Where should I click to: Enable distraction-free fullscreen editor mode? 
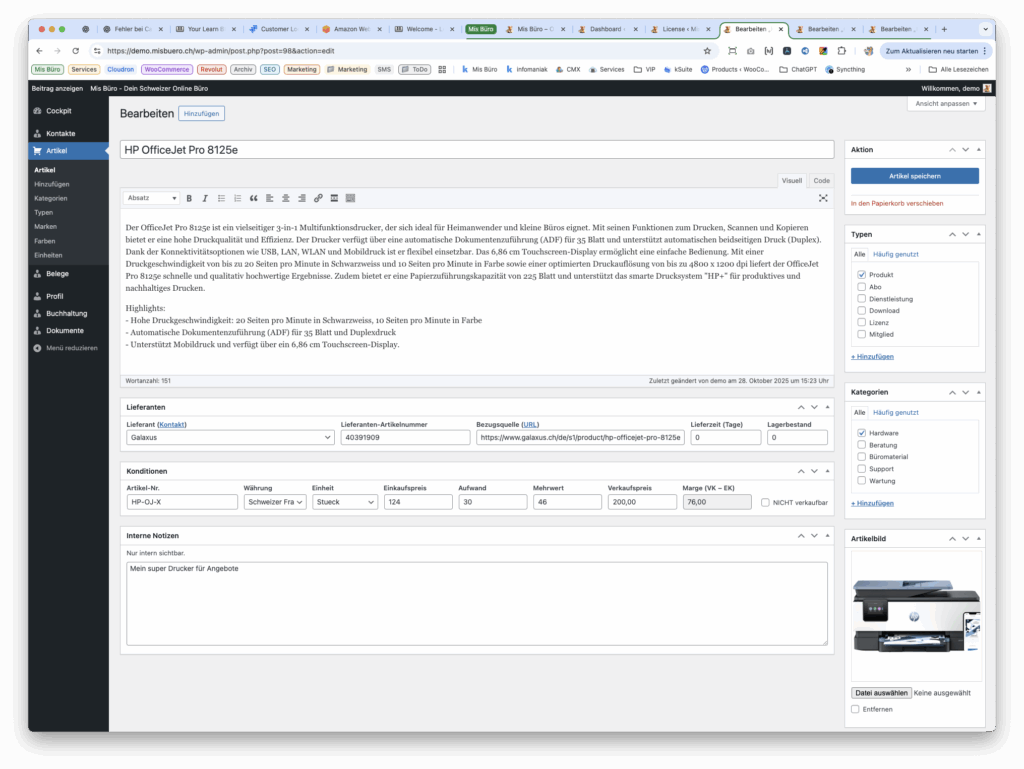(x=823, y=198)
